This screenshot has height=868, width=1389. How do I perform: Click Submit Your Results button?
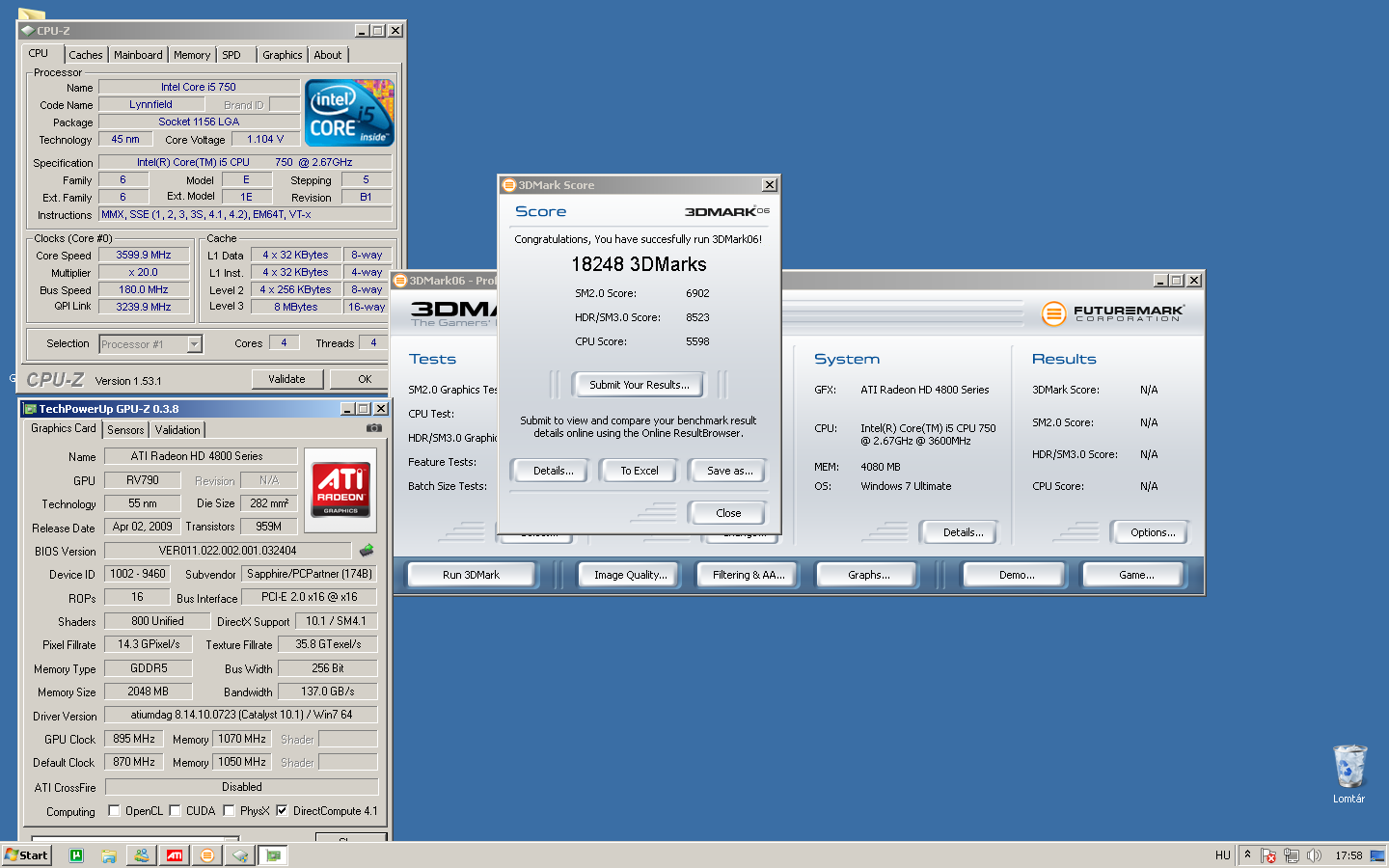639,385
